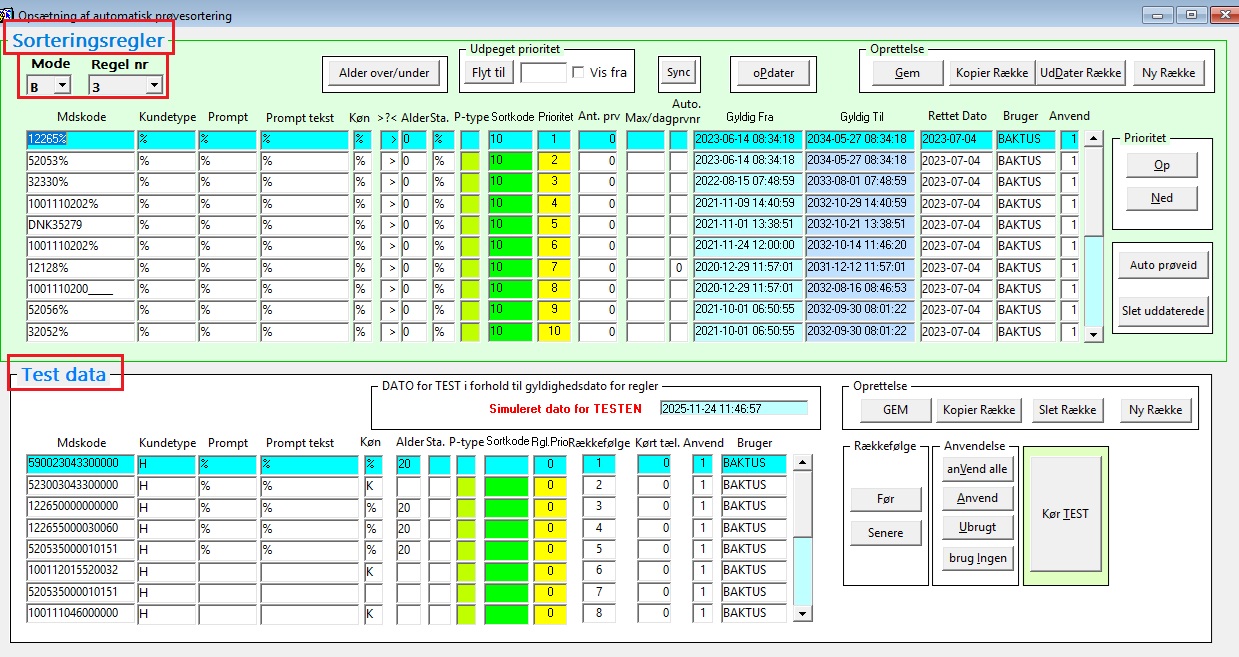Click the oPdater button
1239x657 pixels.
772,73
